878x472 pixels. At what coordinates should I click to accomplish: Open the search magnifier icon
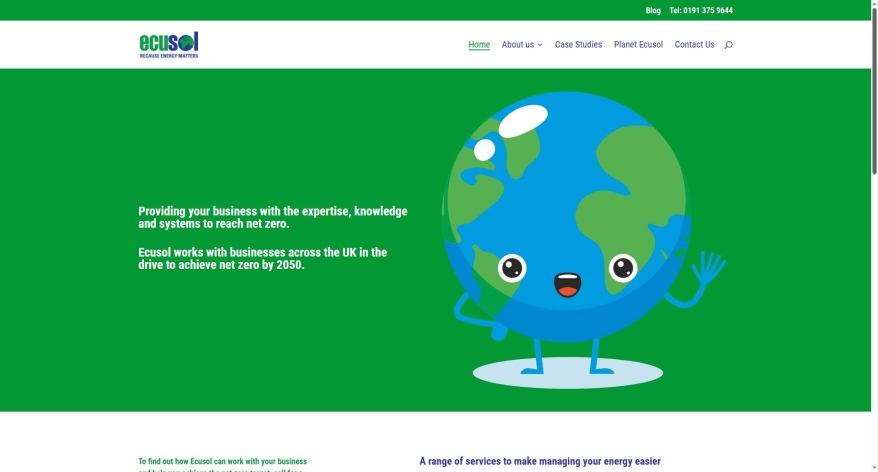coord(728,45)
